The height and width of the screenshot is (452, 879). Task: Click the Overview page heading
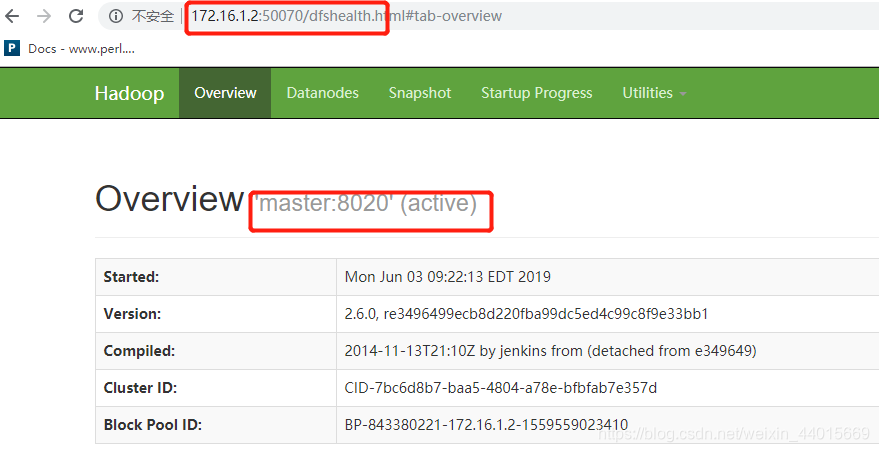169,199
